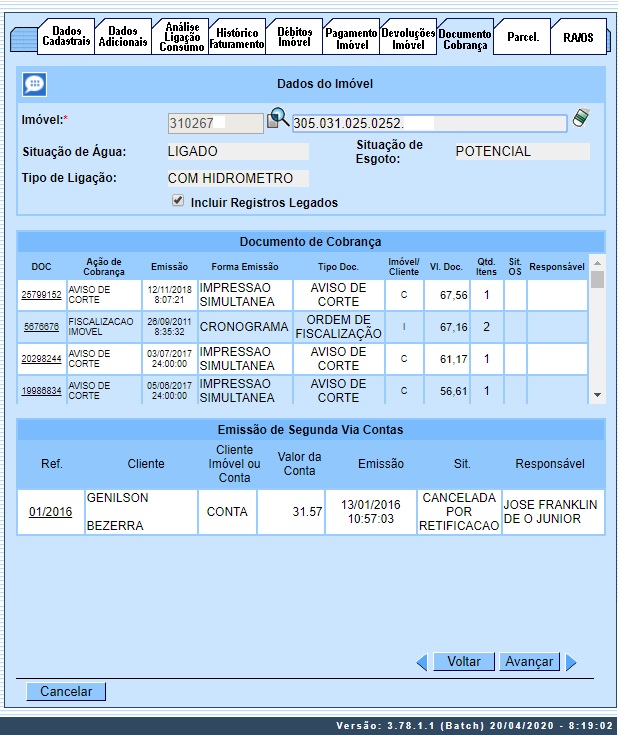
Task: Toggle Incluir Registros Legados checkbox
Action: (178, 201)
